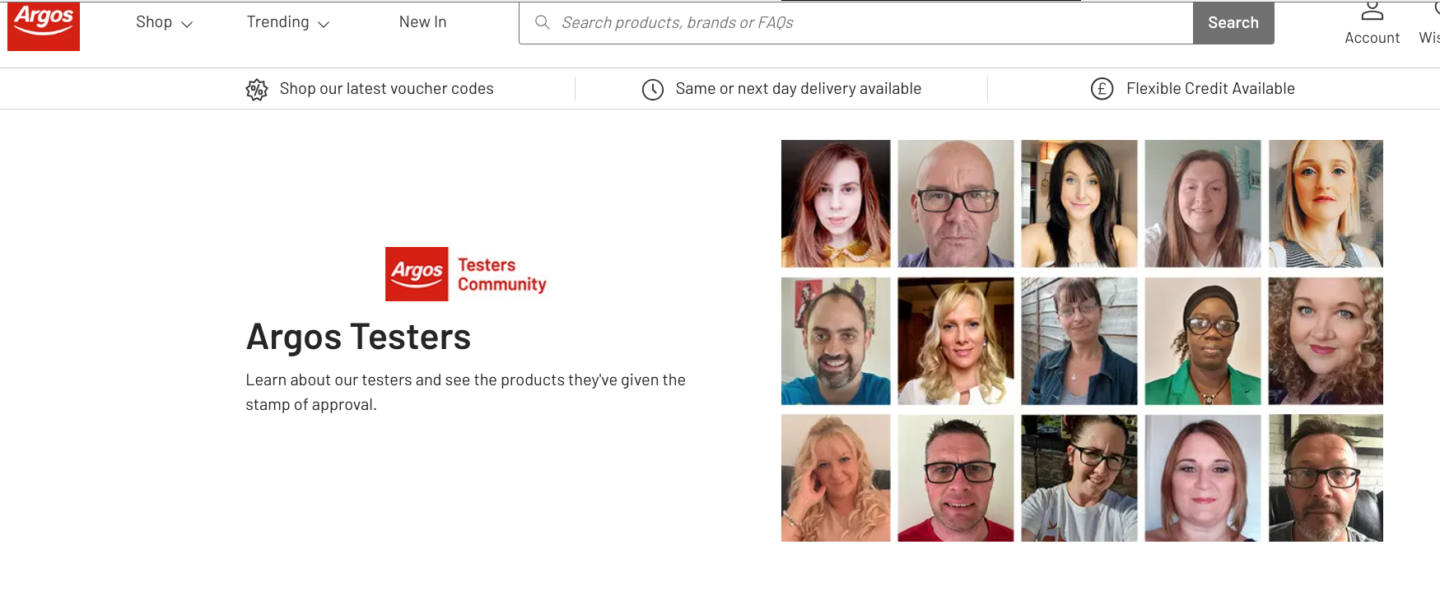Select the man in red shirt photo

956,478
